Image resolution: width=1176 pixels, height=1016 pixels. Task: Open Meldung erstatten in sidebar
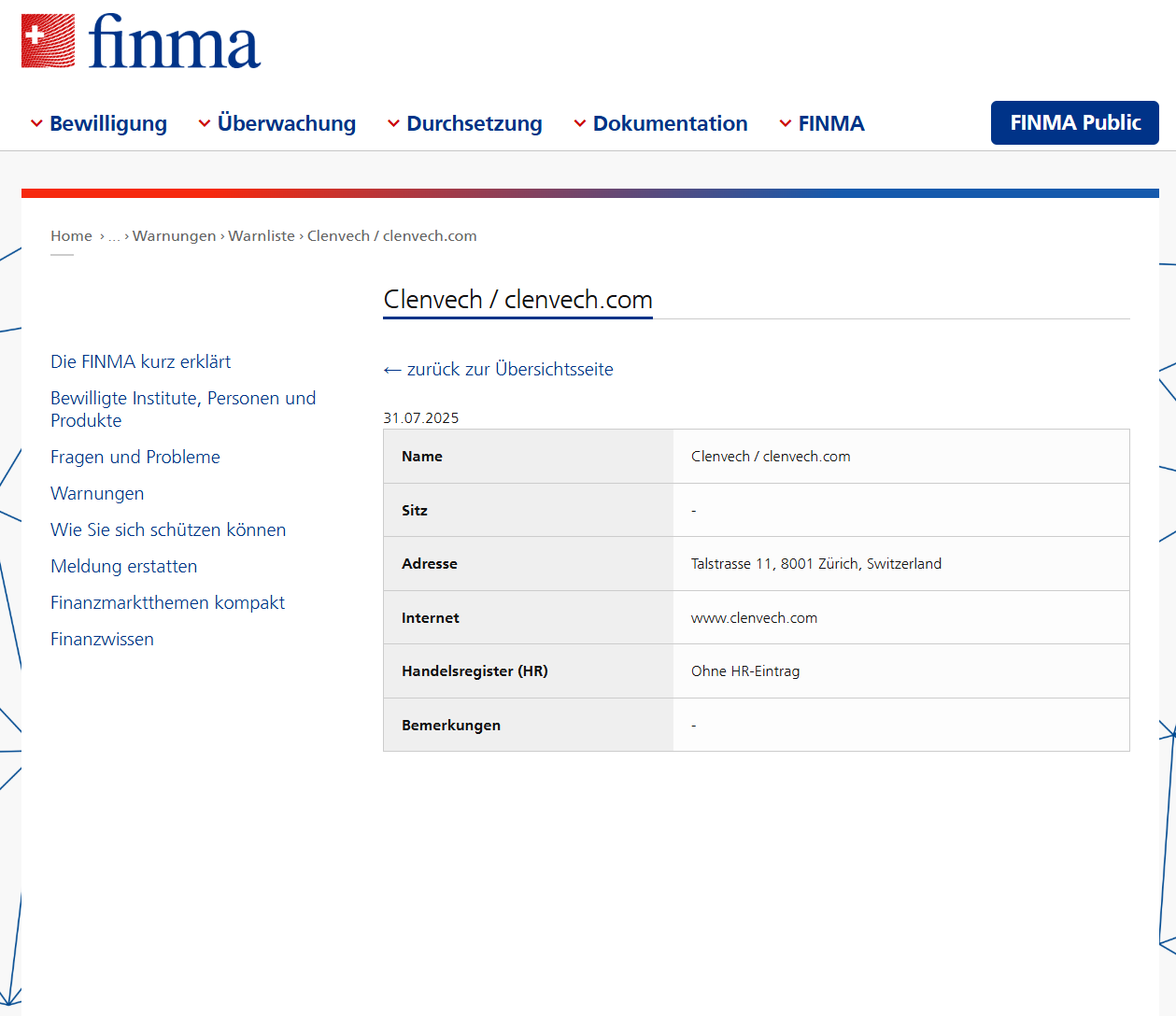(124, 566)
